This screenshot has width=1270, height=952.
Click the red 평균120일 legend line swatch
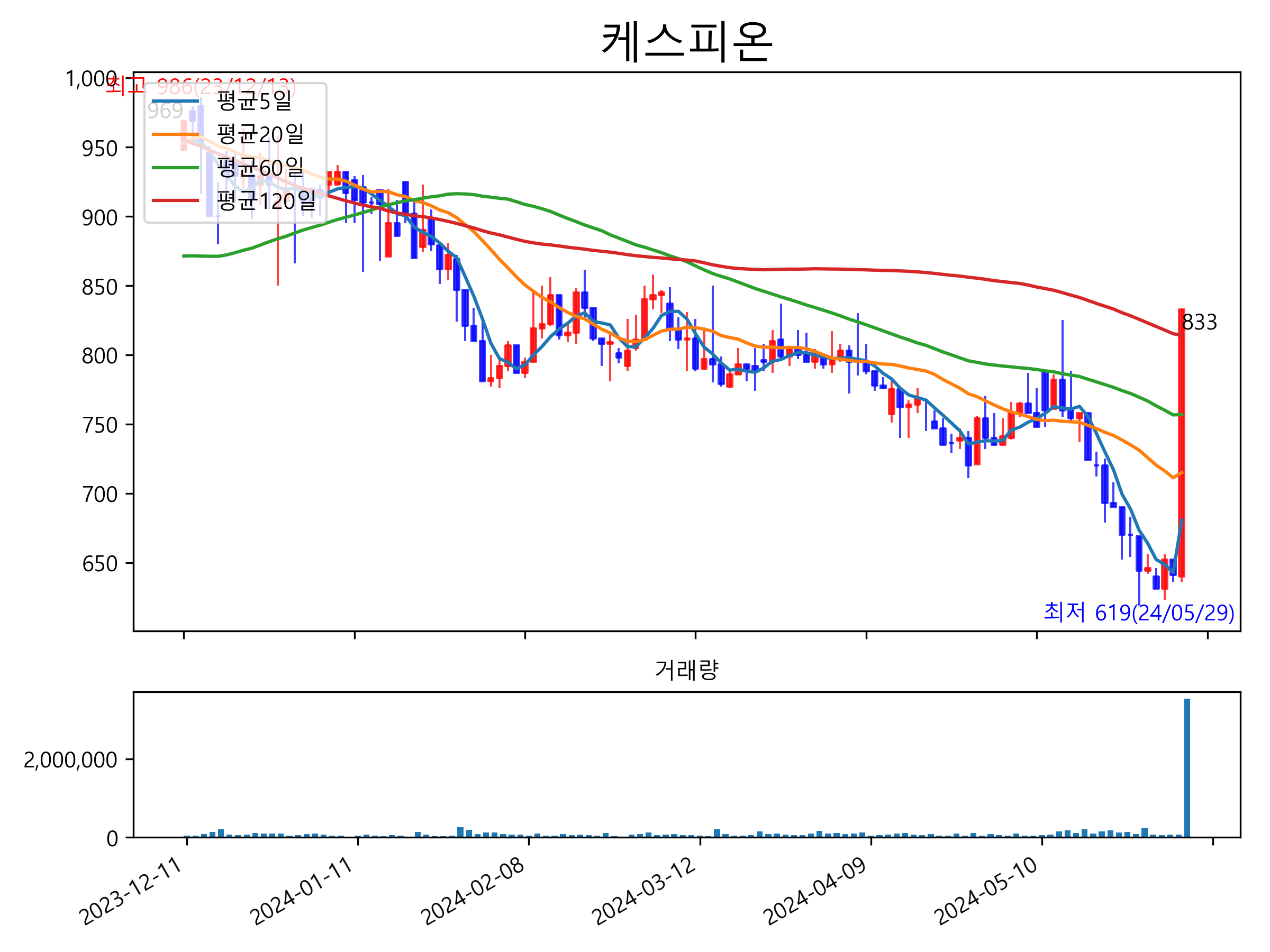[x=175, y=200]
